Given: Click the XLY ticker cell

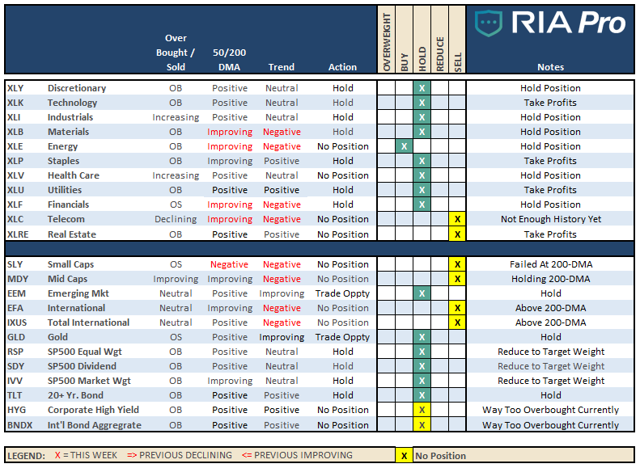Looking at the screenshot, I should [x=16, y=88].
